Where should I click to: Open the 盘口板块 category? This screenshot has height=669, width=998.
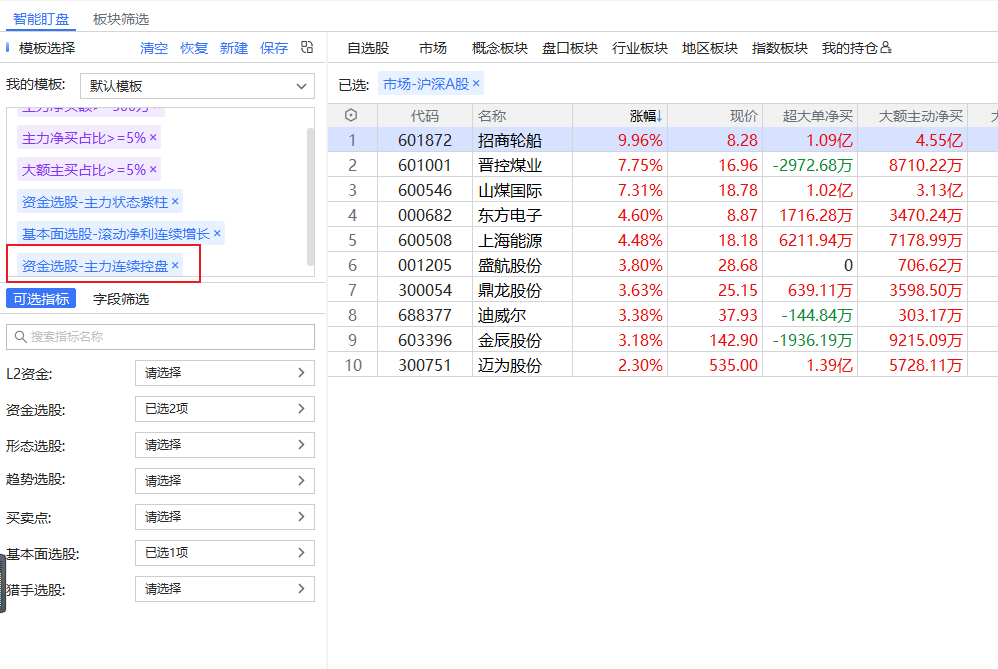click(570, 48)
